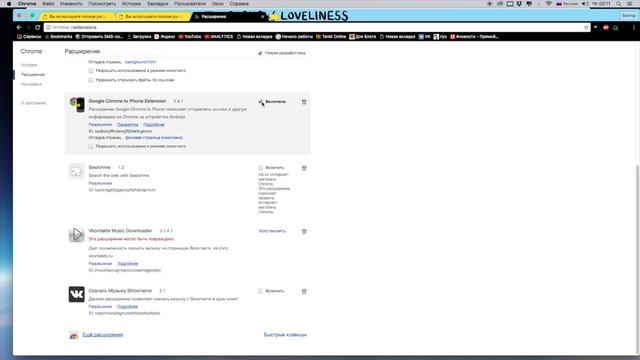Open the Загрузки bookmark
This screenshot has width=640, height=360.
pyautogui.click(x=139, y=37)
